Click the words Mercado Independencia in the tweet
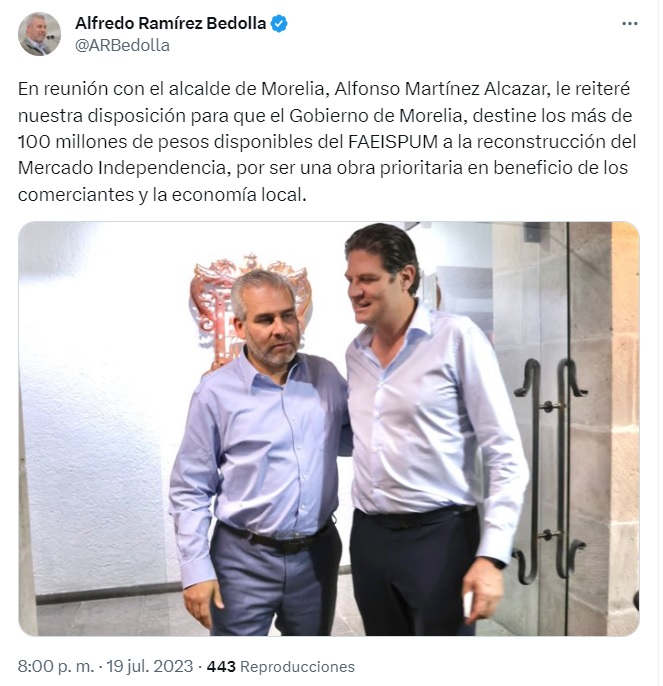Screen dimensions: 663x686 pos(122,168)
